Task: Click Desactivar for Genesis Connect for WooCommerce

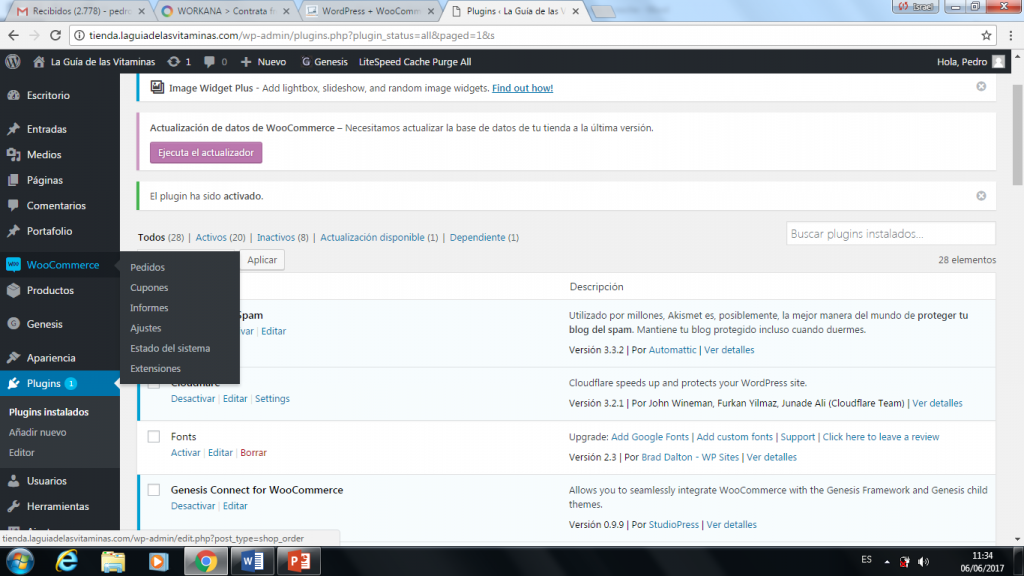Action: [x=193, y=506]
